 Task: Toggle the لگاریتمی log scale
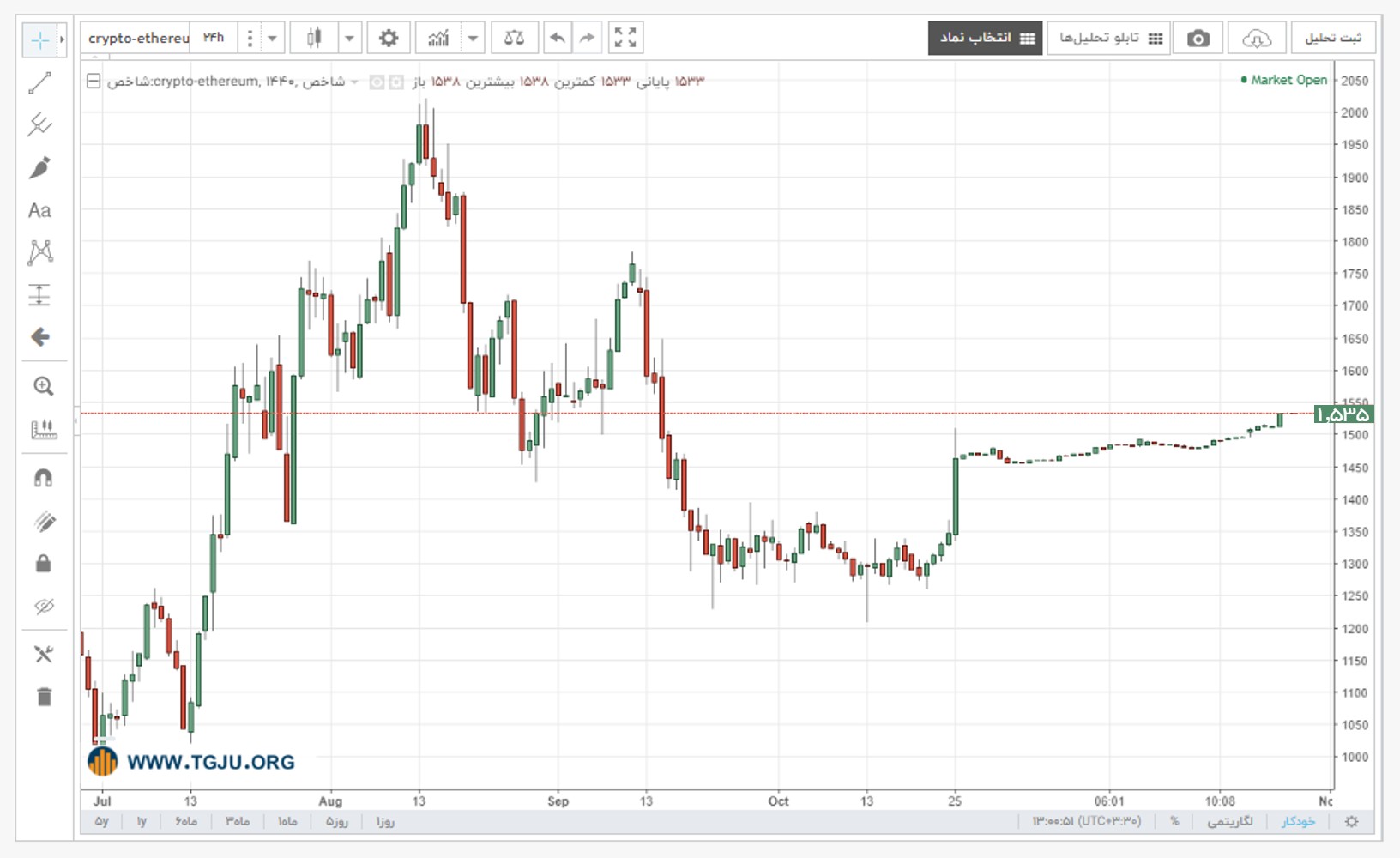pyautogui.click(x=1230, y=821)
